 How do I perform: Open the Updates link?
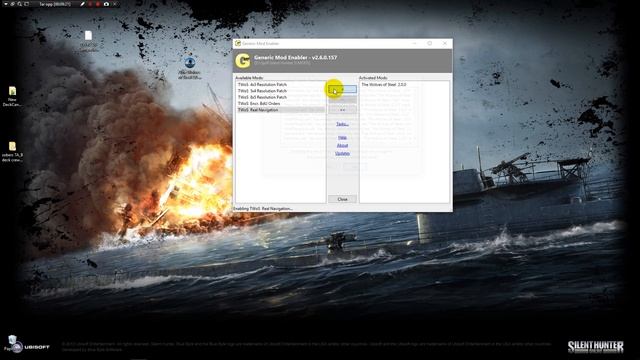tap(342, 153)
